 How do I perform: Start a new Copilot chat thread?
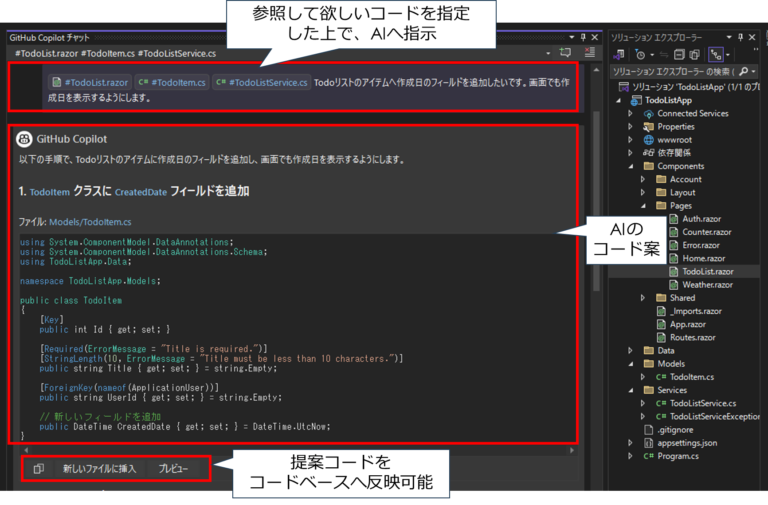click(x=565, y=52)
